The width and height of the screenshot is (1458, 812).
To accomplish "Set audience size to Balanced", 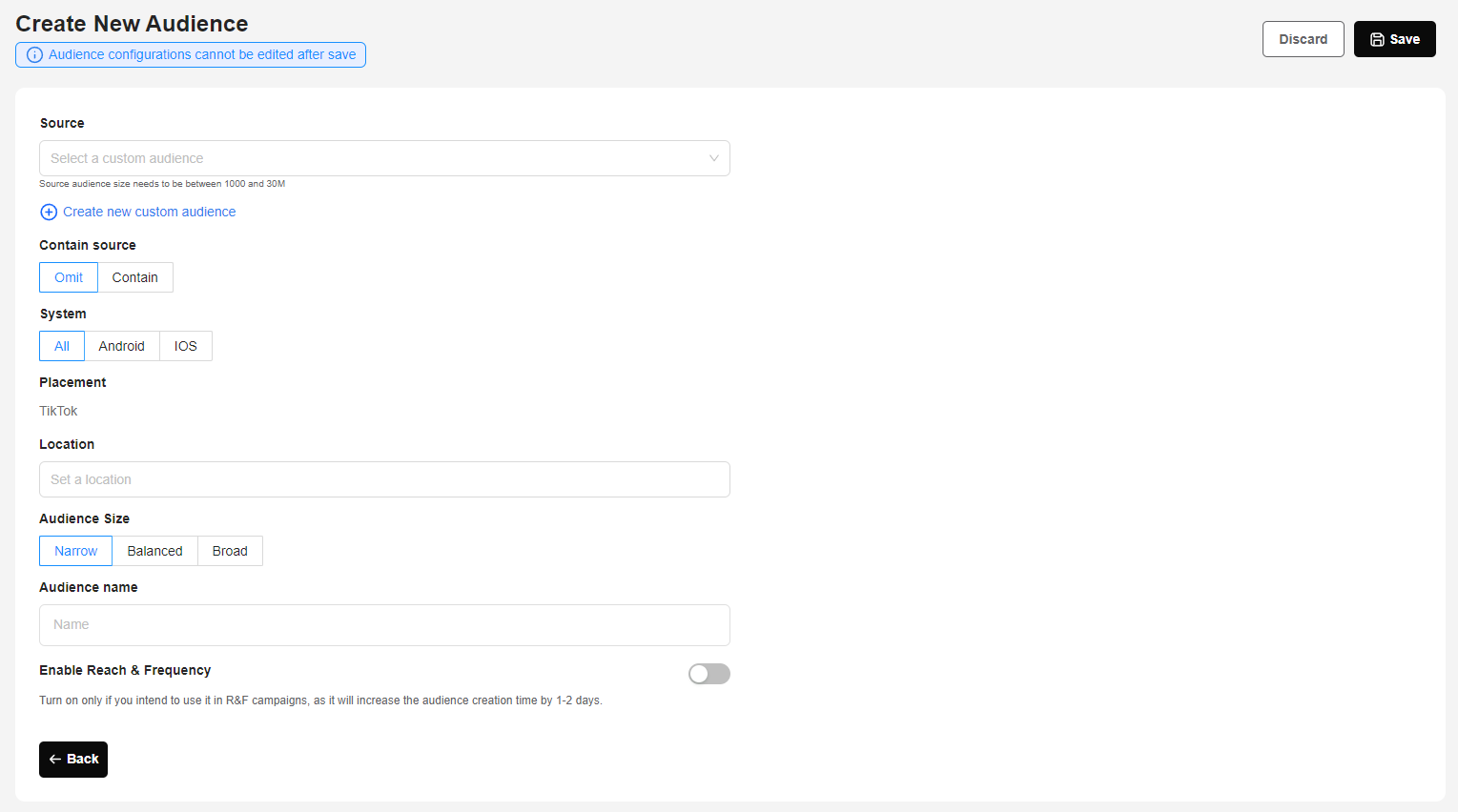I will click(154, 551).
